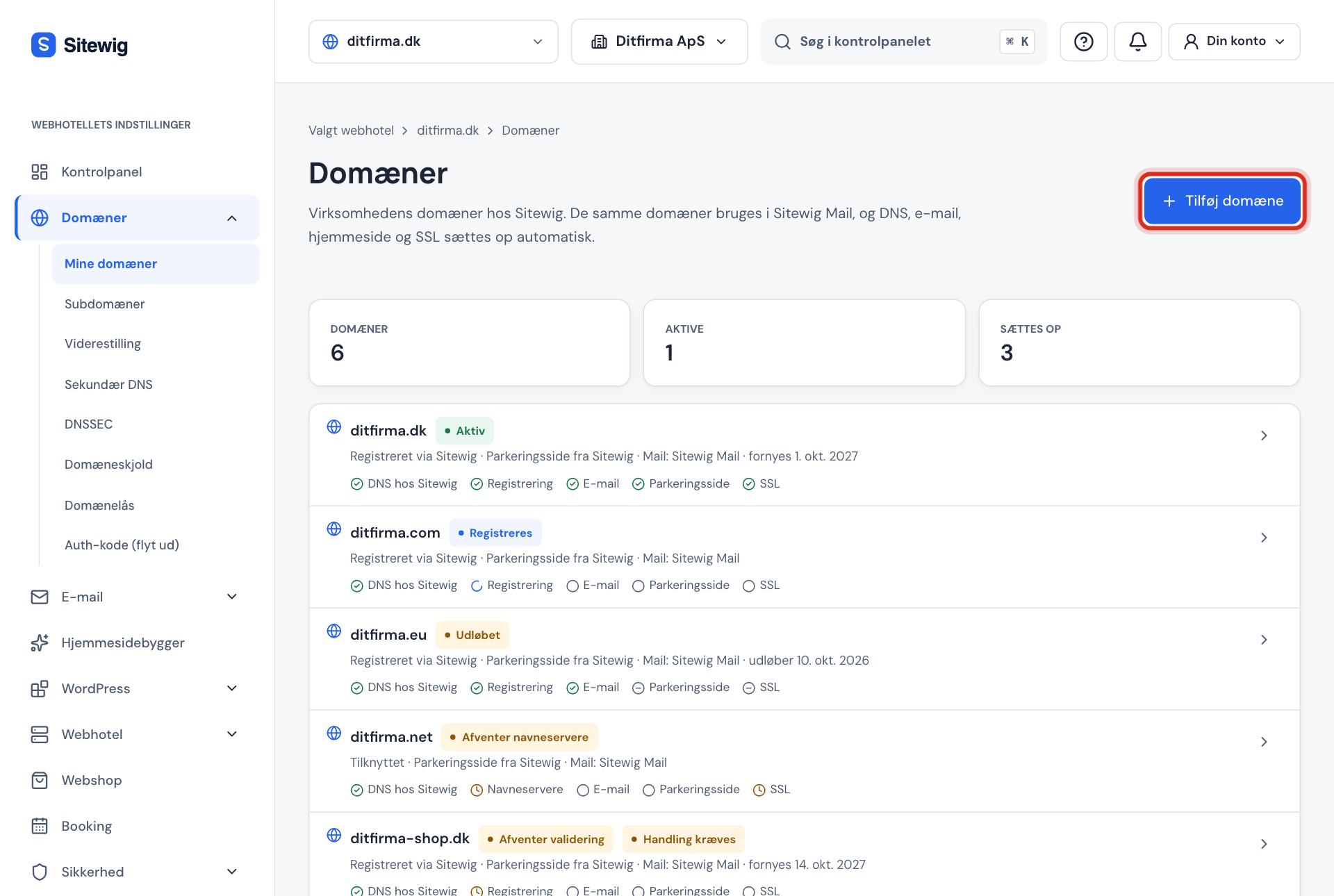Go to Subdomæner submenu item

(x=105, y=304)
